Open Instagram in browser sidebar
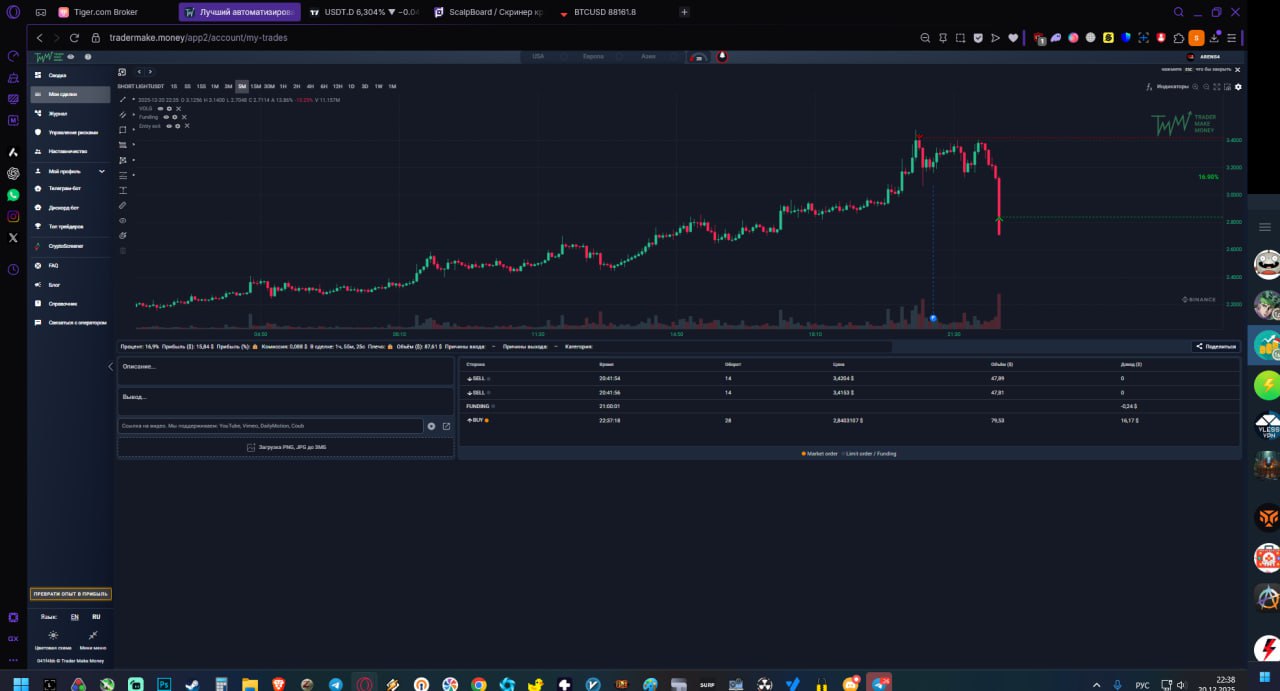This screenshot has width=1280, height=691. click(x=13, y=216)
